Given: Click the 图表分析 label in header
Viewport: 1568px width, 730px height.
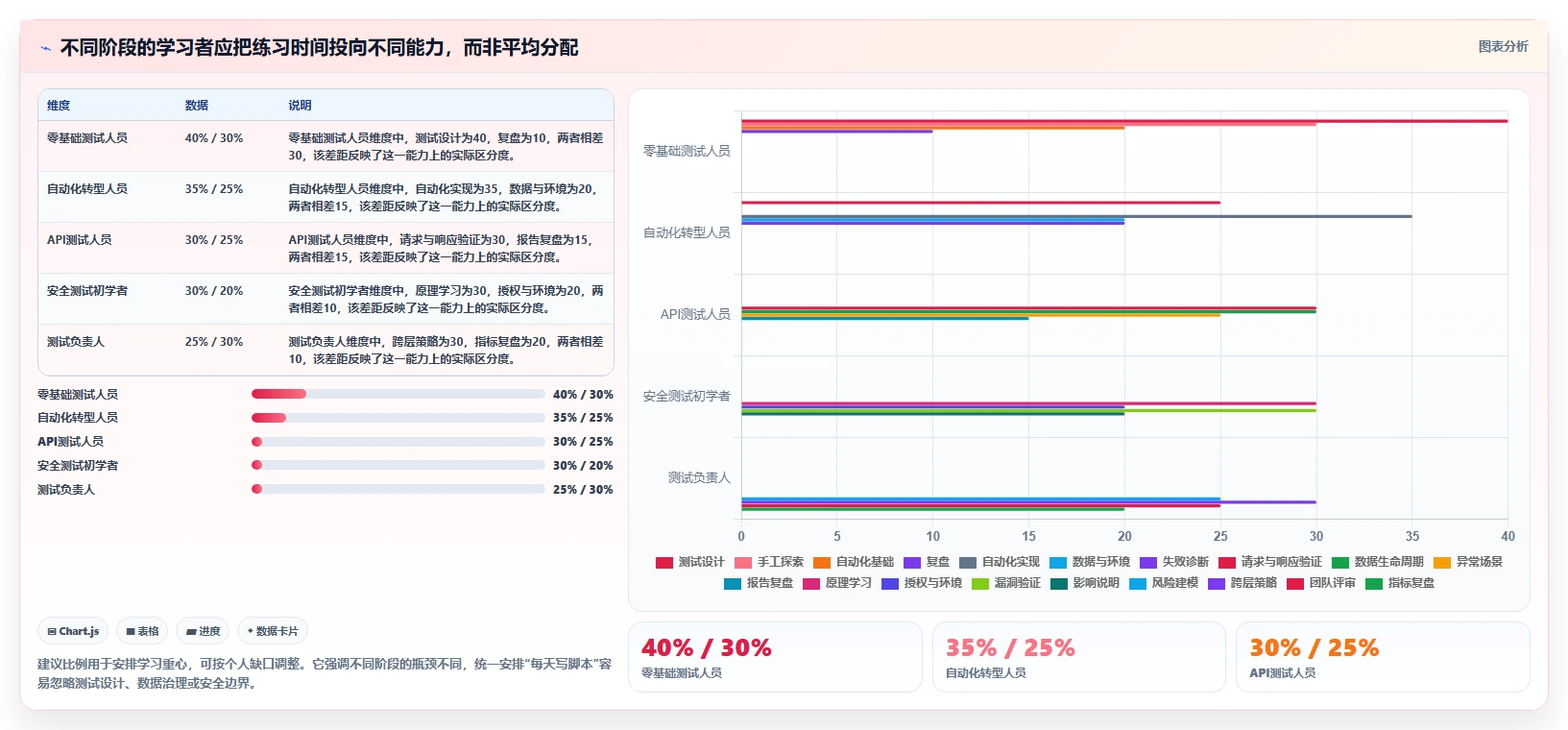Looking at the screenshot, I should [x=1503, y=46].
